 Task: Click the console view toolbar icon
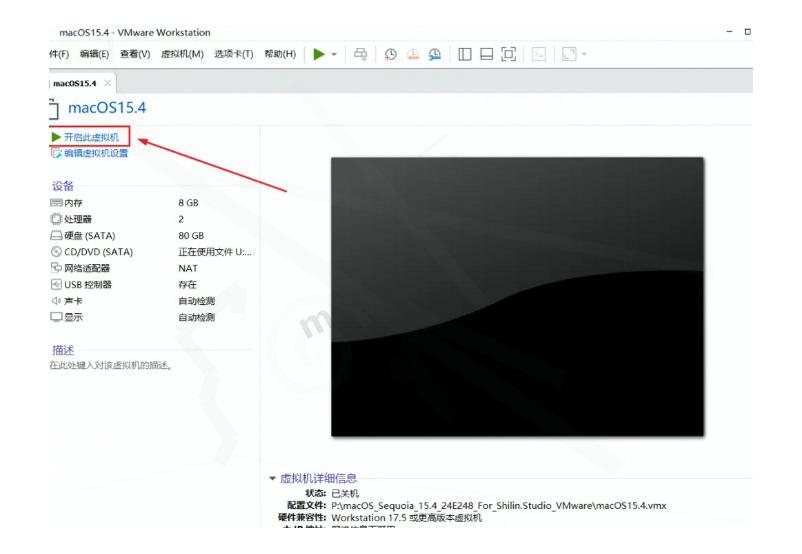coord(539,54)
